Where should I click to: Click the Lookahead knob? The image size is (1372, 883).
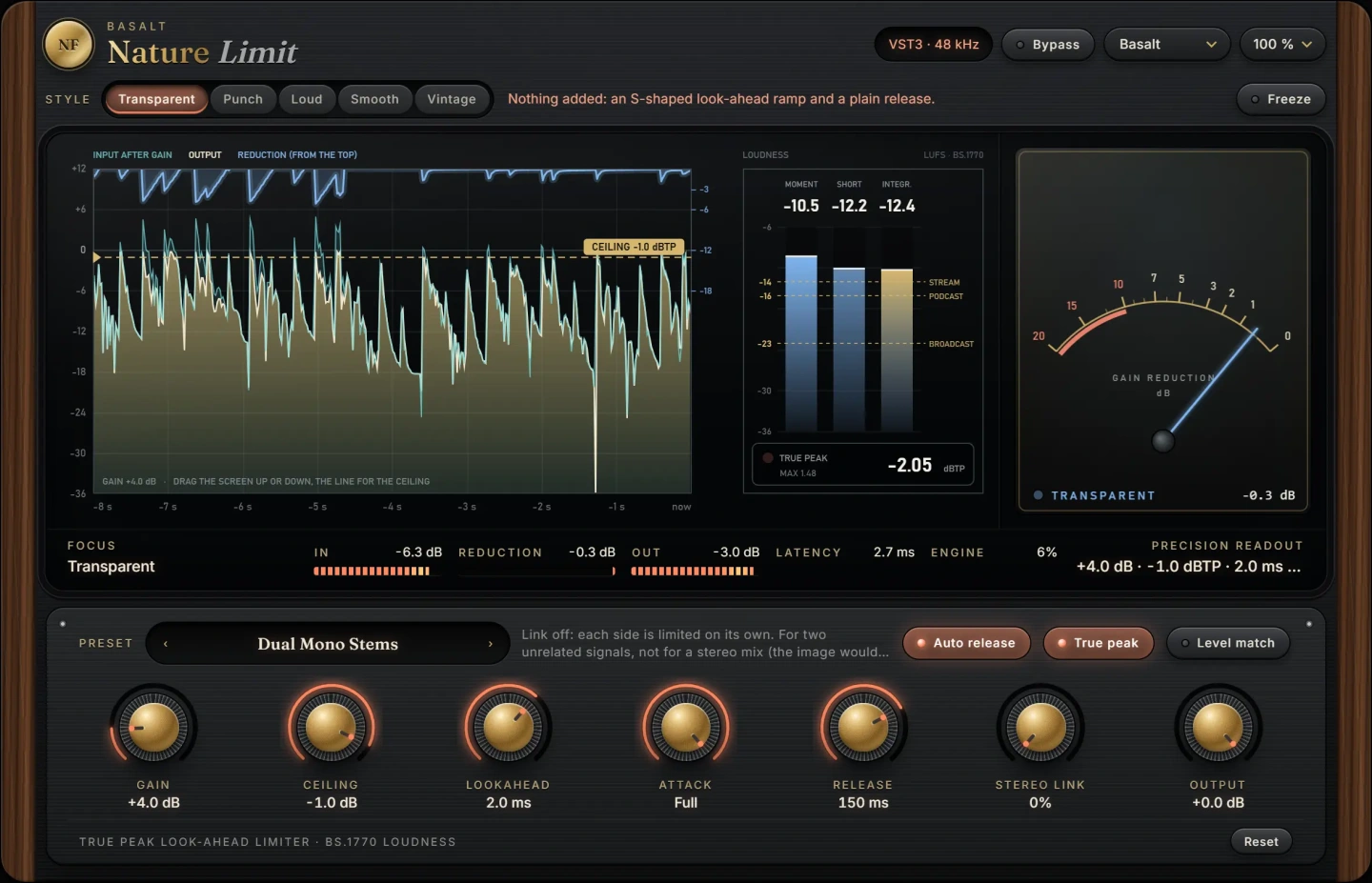(508, 728)
